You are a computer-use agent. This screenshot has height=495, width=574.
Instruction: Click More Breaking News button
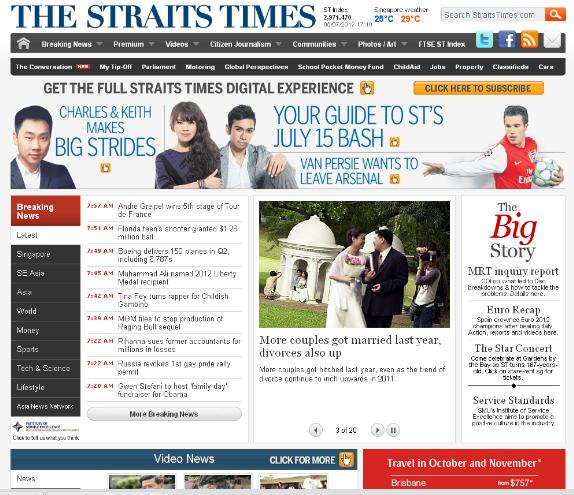(164, 414)
